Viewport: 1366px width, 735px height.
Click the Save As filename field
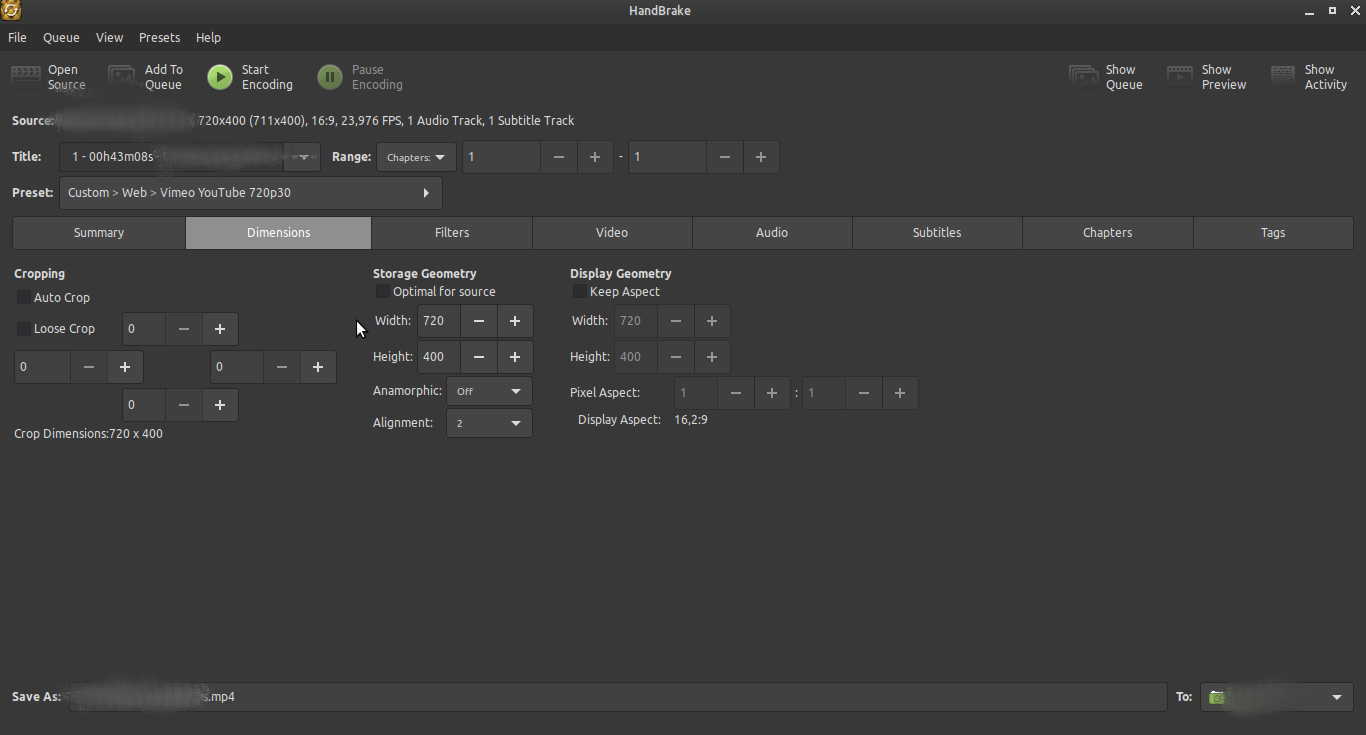[617, 697]
